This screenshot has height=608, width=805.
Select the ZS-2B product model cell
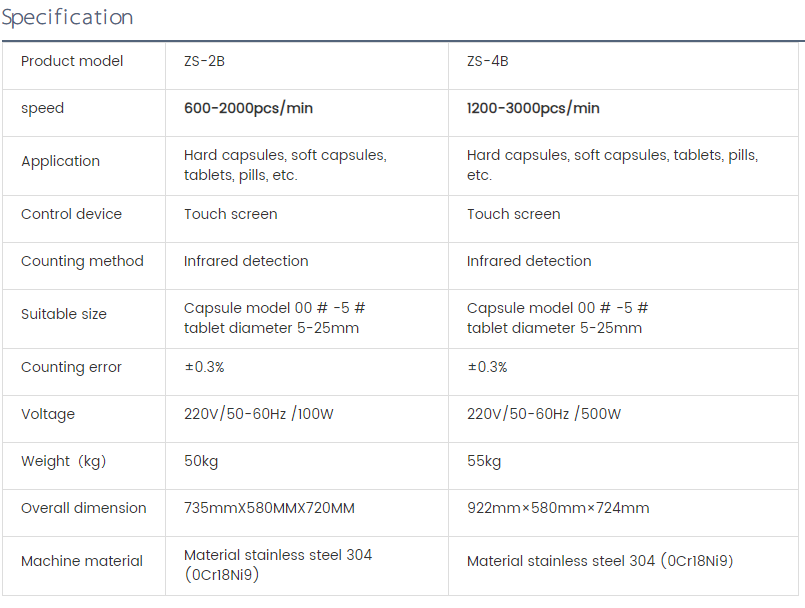204,61
